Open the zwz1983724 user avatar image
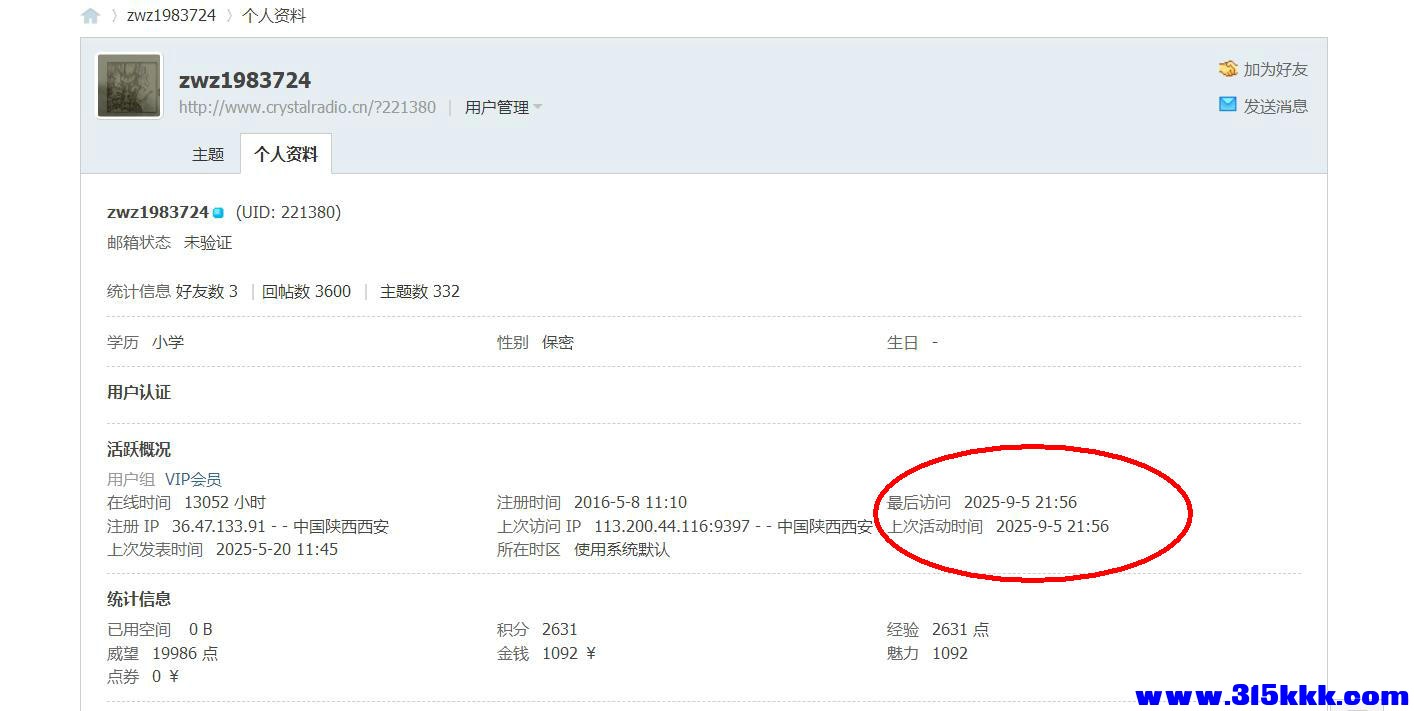The image size is (1414, 711). 129,86
